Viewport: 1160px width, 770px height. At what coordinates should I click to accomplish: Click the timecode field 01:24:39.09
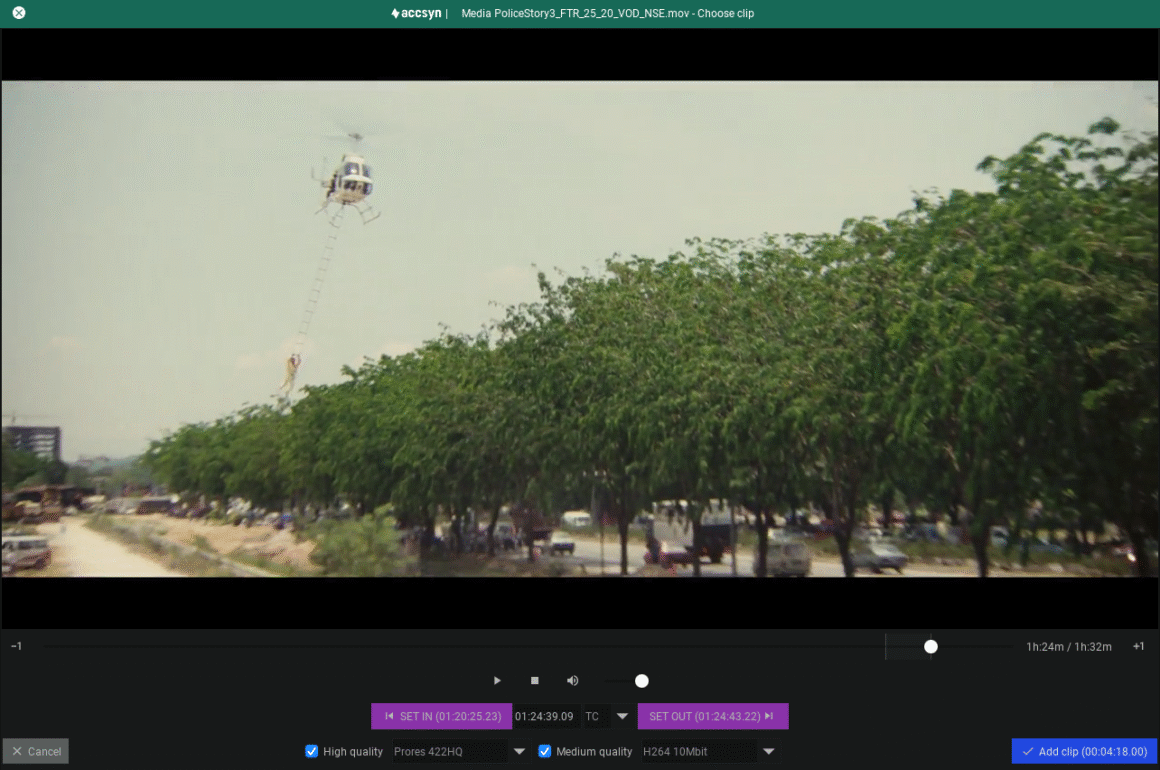pos(544,716)
